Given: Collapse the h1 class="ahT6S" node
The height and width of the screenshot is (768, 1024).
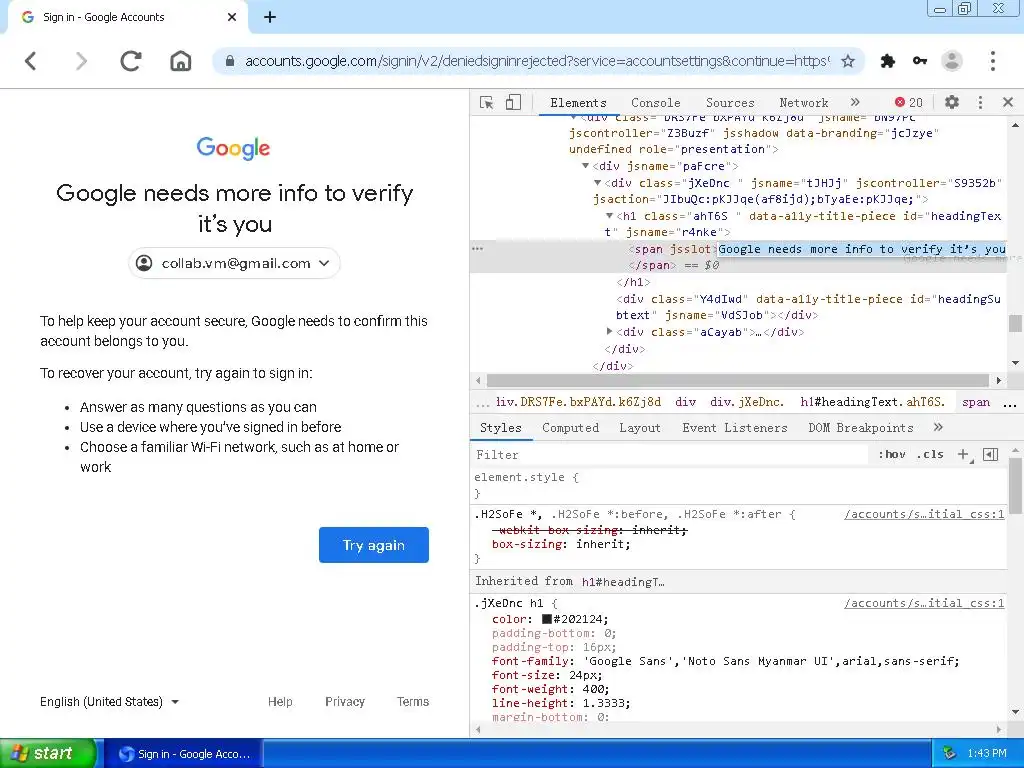Looking at the screenshot, I should [x=609, y=216].
